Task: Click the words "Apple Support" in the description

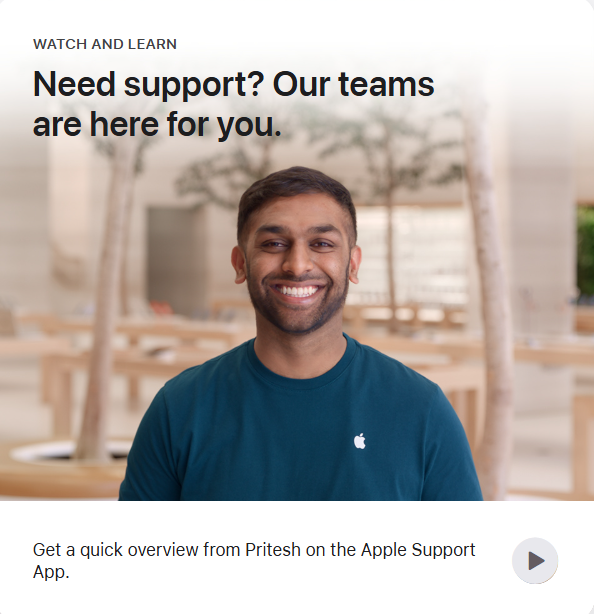Action: (418, 550)
